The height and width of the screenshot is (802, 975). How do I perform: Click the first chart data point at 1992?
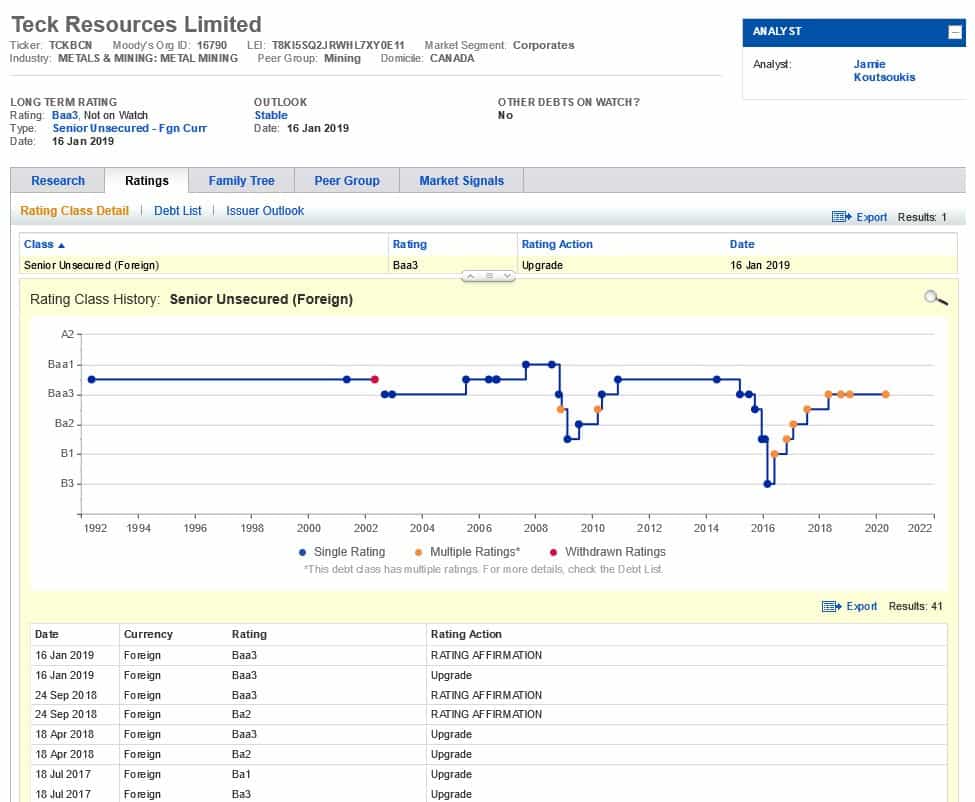[x=91, y=379]
